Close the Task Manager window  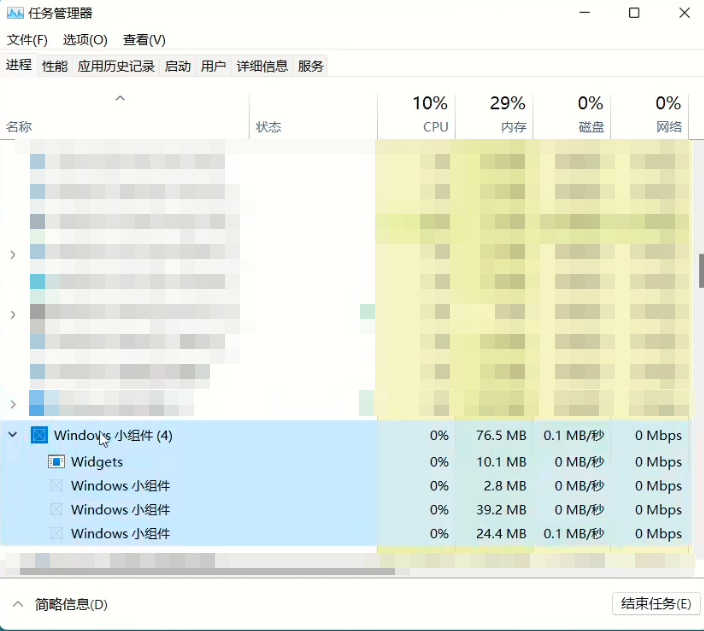coord(684,13)
